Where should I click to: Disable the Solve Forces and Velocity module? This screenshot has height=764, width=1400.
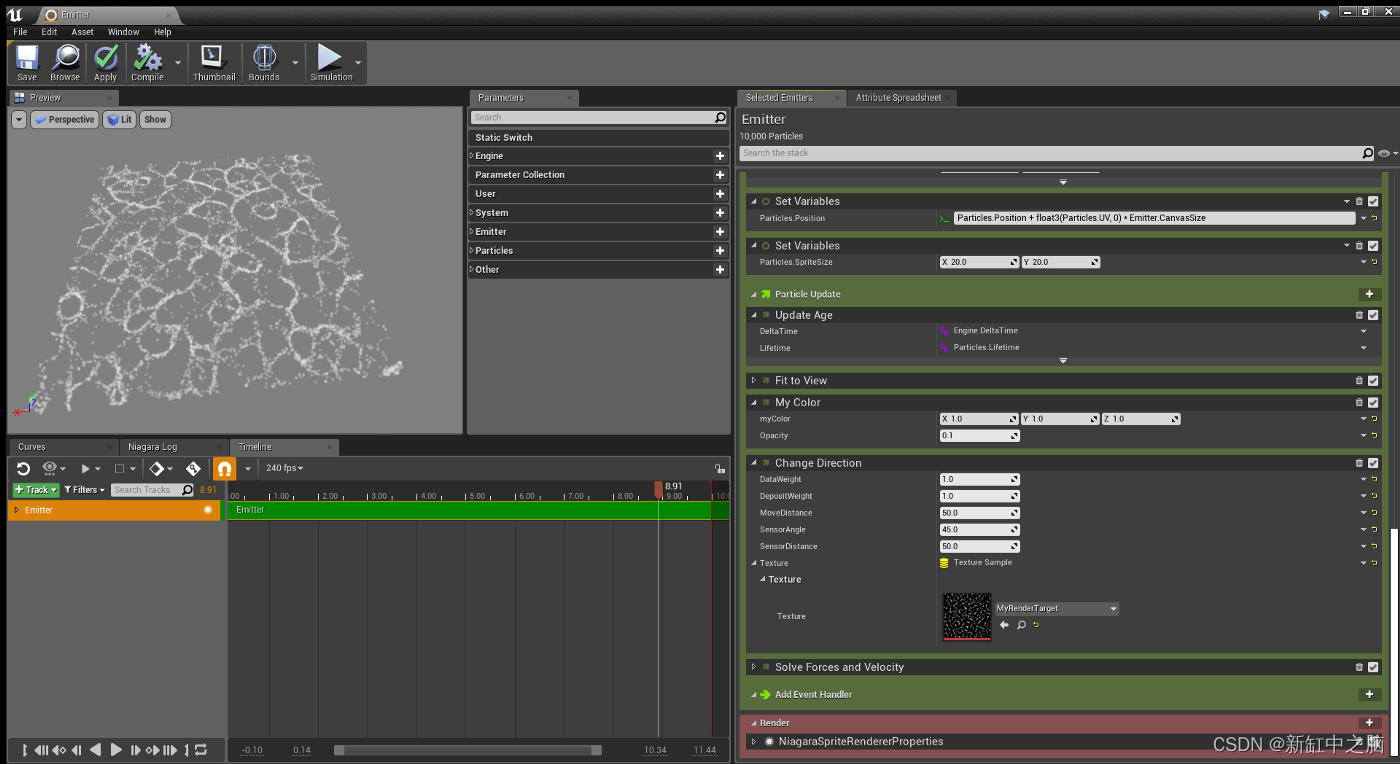click(1373, 667)
